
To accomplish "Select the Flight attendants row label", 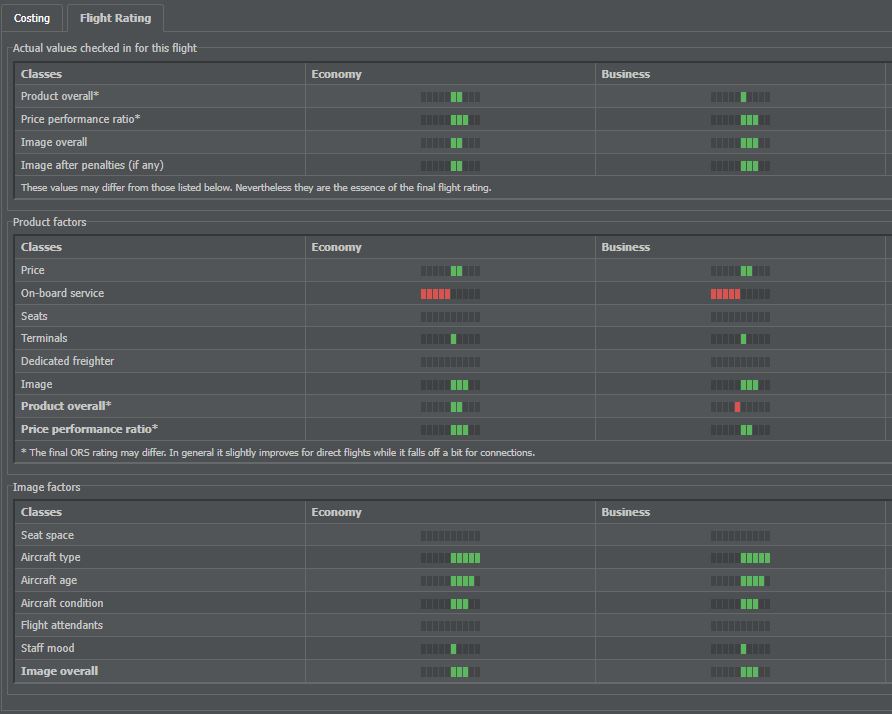I will tap(62, 625).
